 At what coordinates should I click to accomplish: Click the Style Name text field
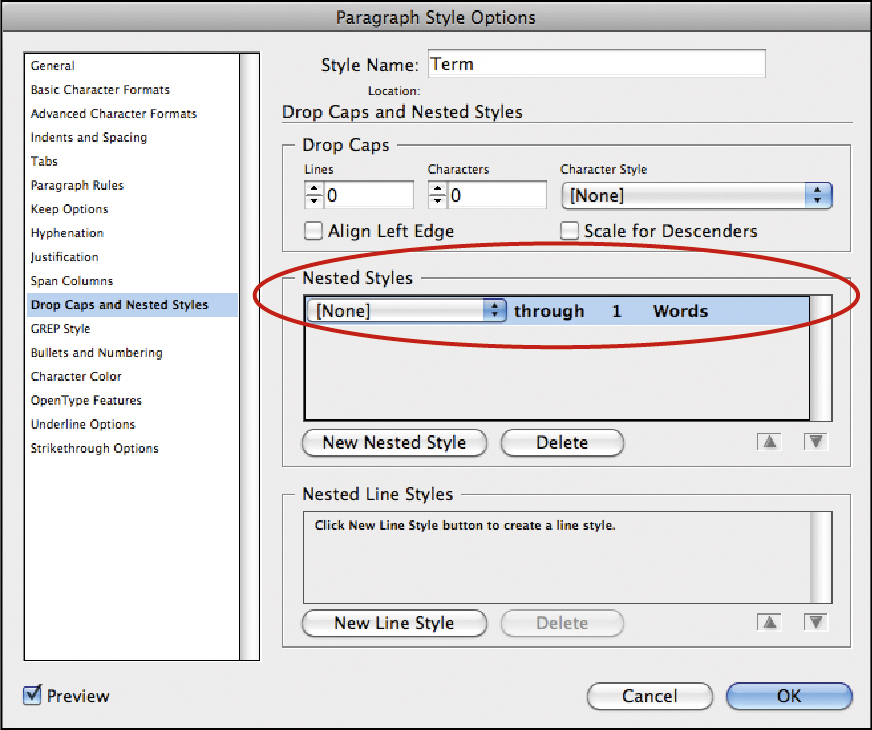(x=596, y=64)
